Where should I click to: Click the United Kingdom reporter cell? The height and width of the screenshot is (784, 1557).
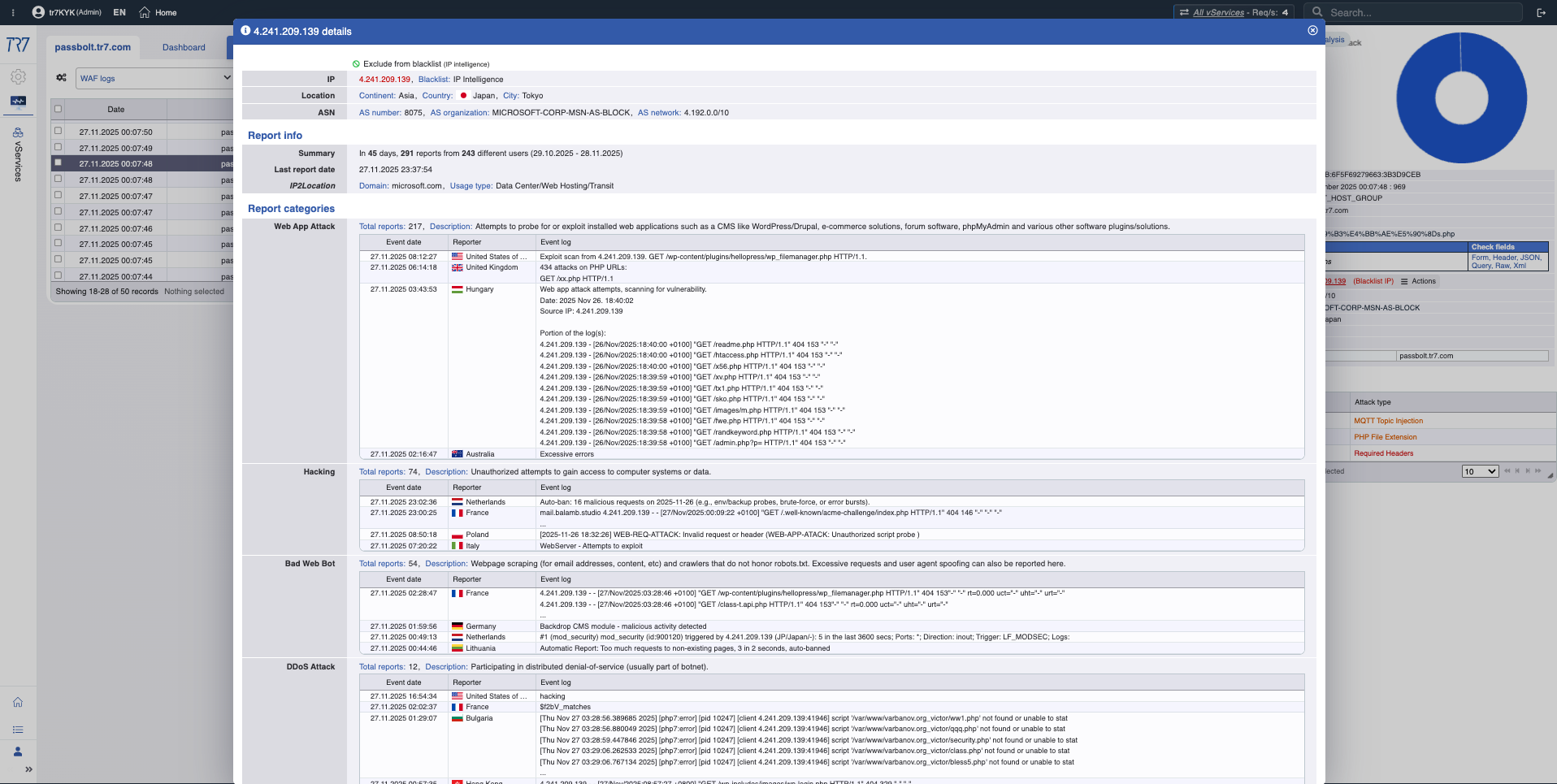coord(491,267)
